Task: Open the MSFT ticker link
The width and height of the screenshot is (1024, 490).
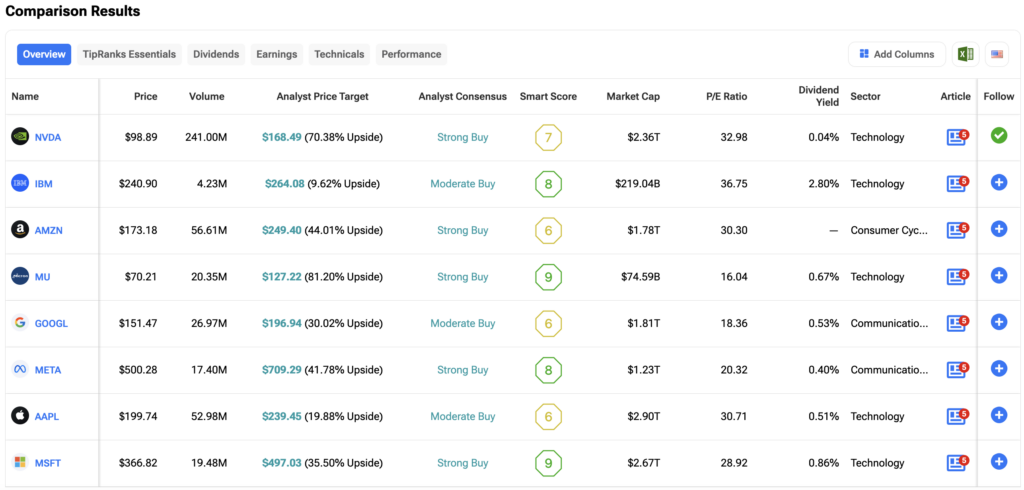Action: tap(48, 463)
